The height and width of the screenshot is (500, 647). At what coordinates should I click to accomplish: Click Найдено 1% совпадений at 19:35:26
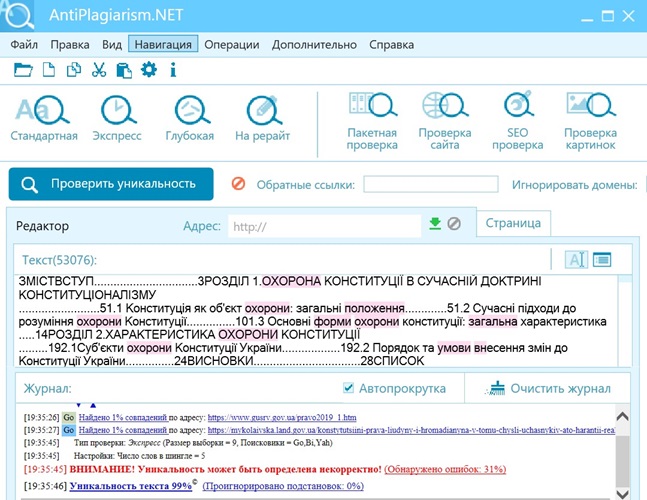(123, 417)
